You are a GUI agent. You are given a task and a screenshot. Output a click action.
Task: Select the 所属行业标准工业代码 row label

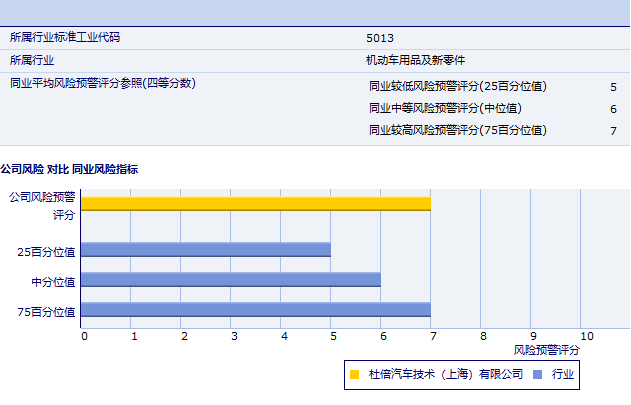pyautogui.click(x=72, y=38)
